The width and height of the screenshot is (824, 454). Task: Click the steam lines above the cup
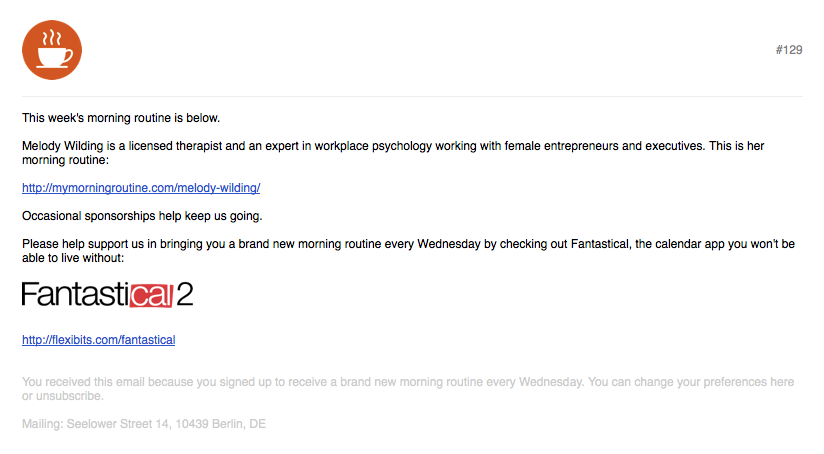pos(52,38)
